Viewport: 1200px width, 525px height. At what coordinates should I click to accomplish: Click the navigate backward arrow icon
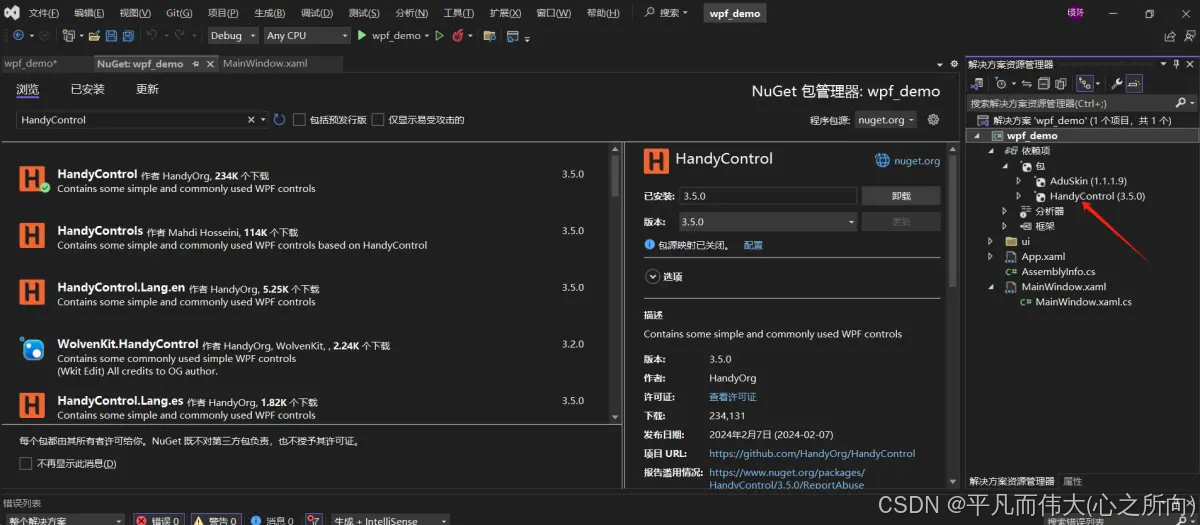click(18, 35)
